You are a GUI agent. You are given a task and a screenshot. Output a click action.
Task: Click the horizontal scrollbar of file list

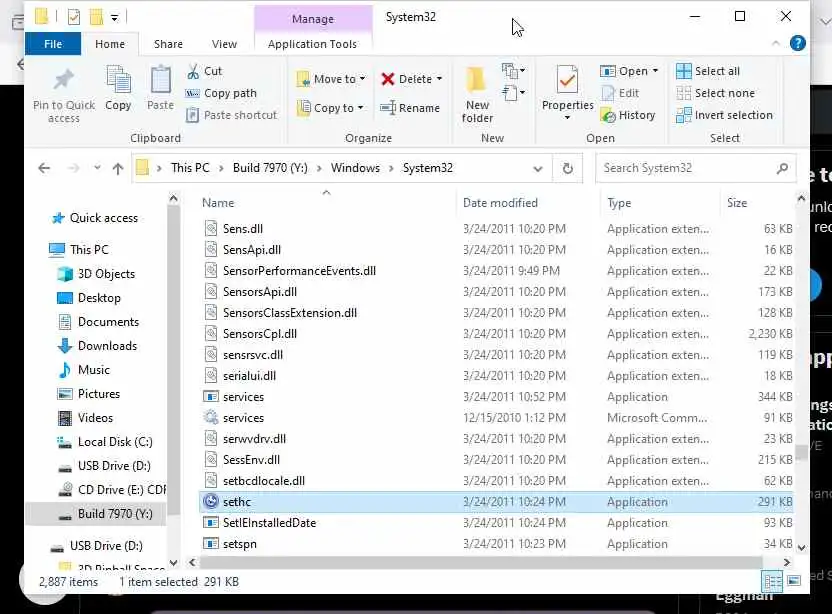tap(481, 561)
